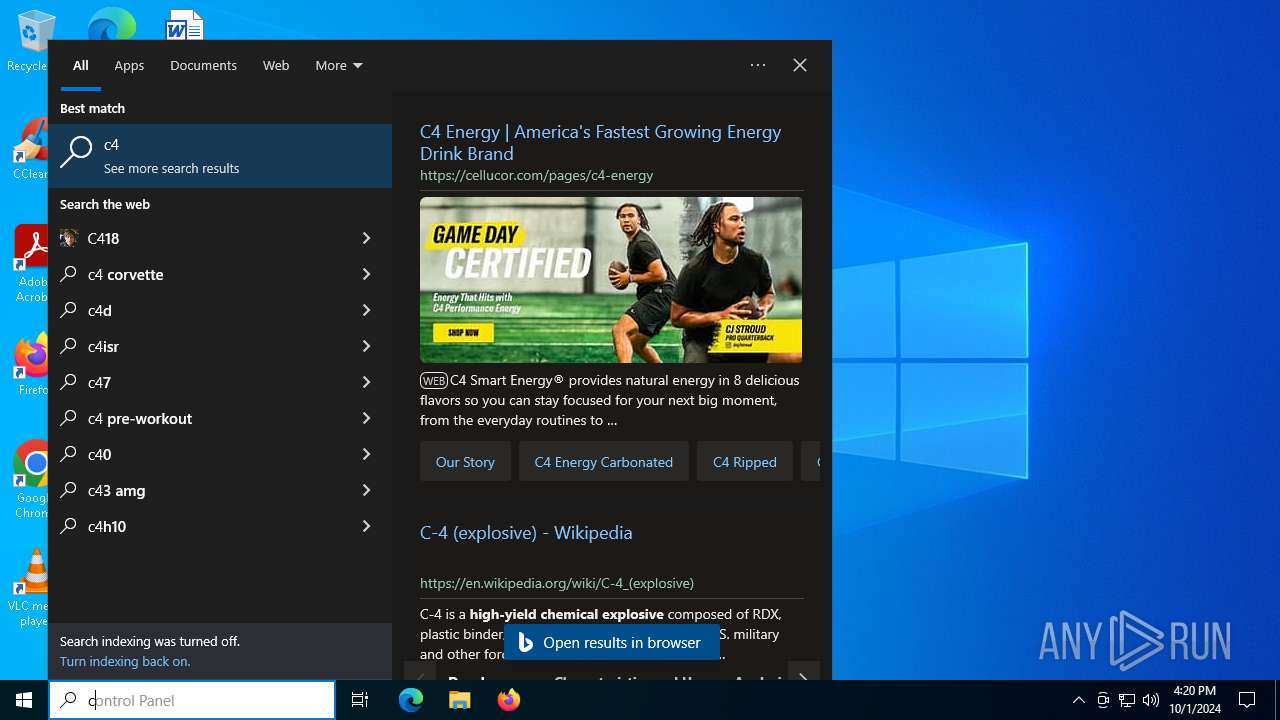Image resolution: width=1280 pixels, height=720 pixels.
Task: Expand the C418 suggestion arrow
Action: (366, 238)
